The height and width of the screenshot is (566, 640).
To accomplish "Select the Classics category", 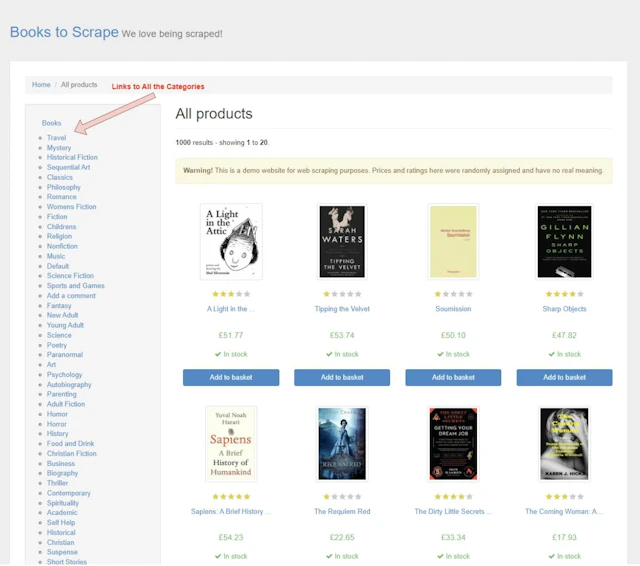I will pyautogui.click(x=60, y=177).
